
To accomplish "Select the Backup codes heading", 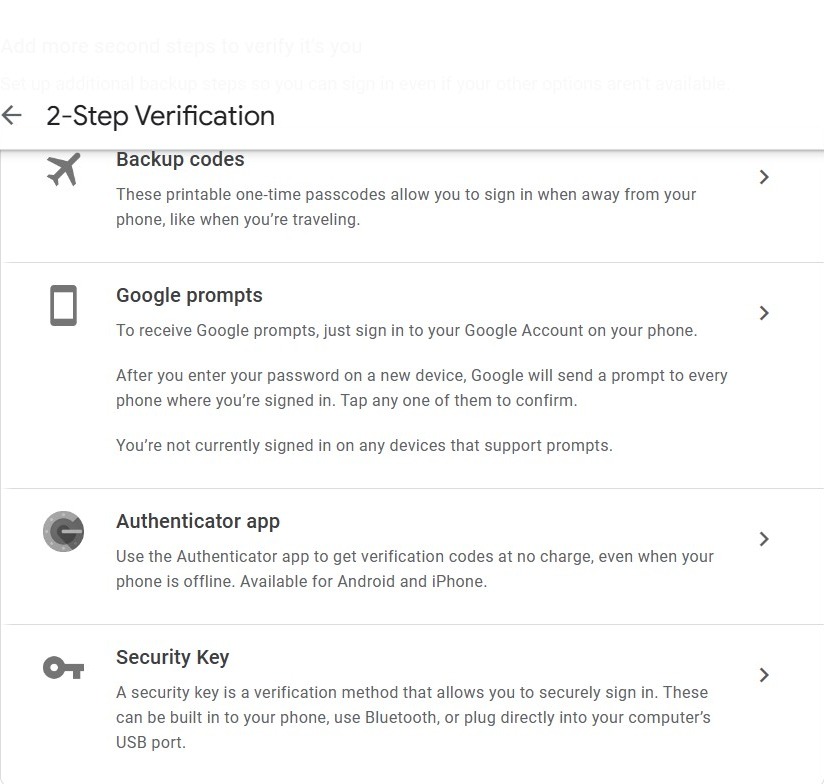I will coord(180,160).
